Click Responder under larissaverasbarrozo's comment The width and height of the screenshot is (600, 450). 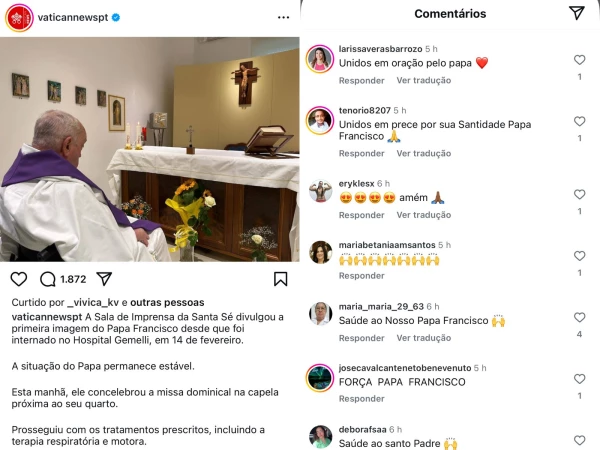(361, 81)
